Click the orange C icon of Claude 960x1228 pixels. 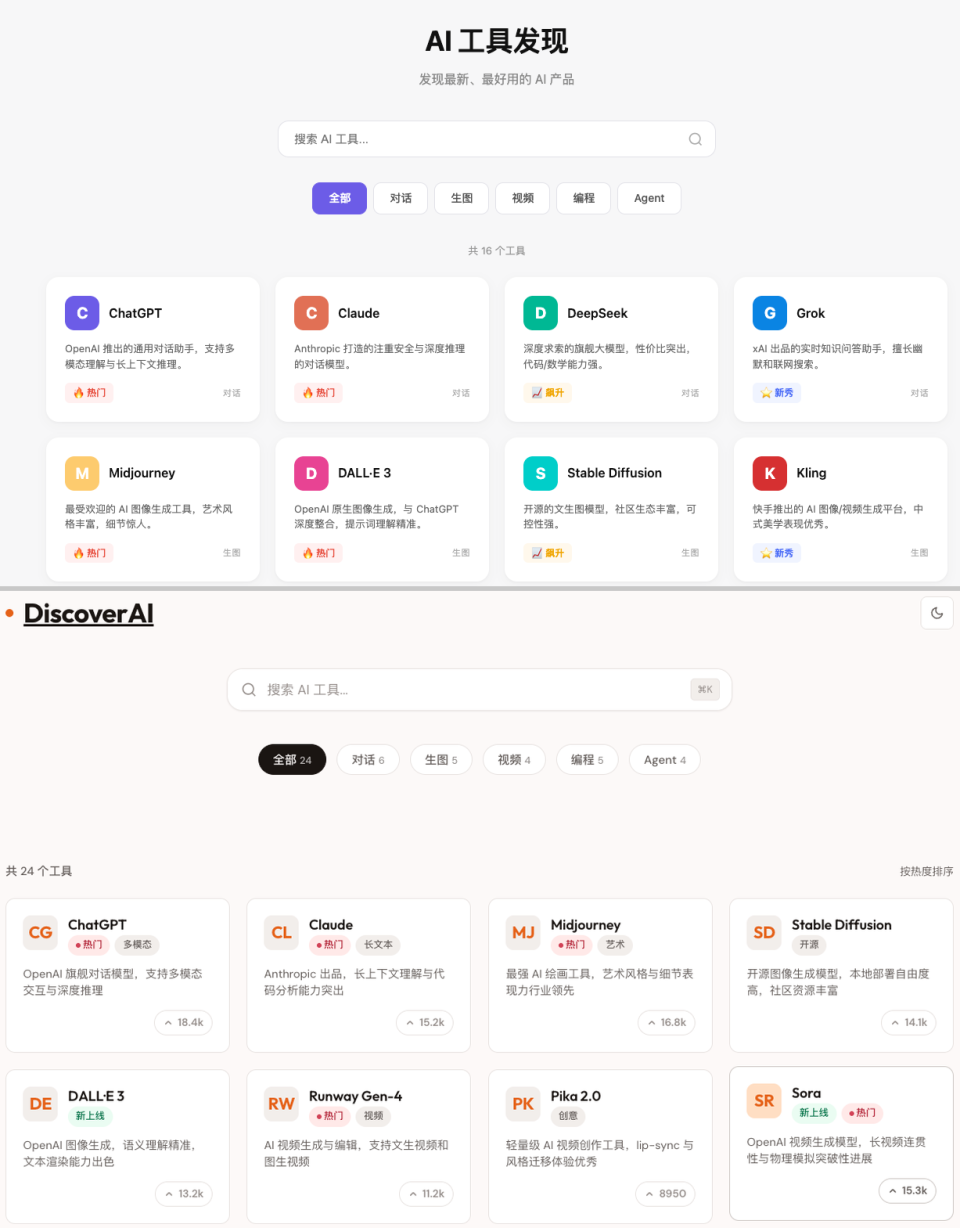(x=311, y=313)
